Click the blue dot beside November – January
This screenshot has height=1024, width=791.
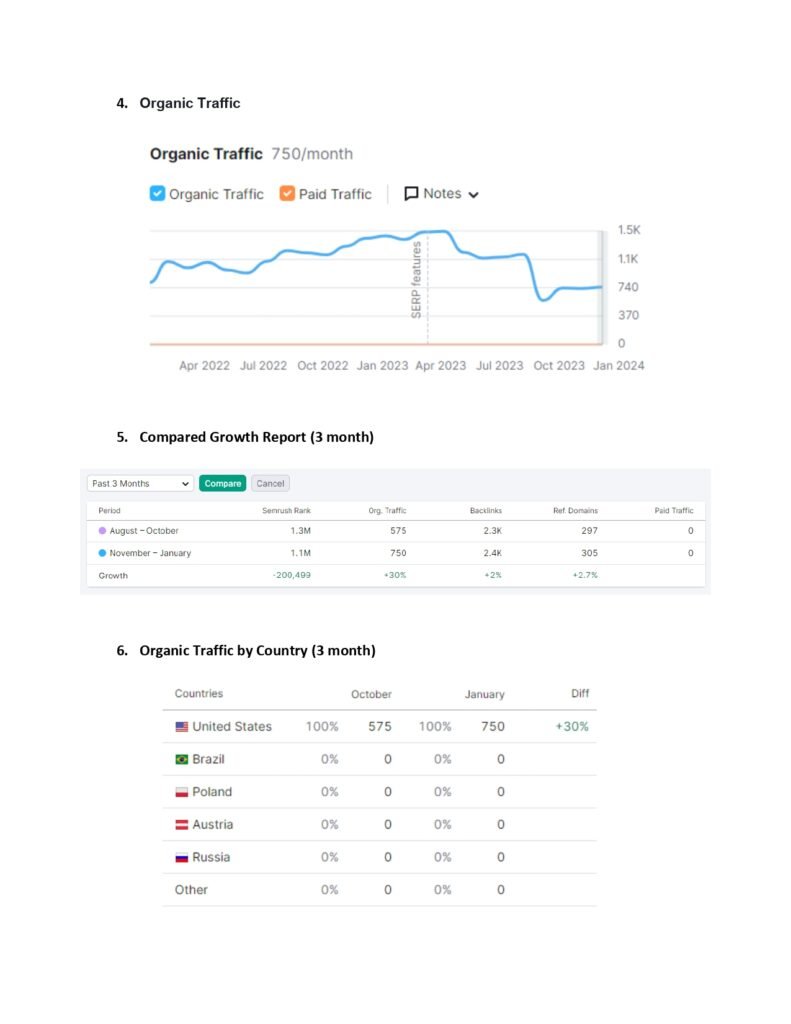[102, 553]
